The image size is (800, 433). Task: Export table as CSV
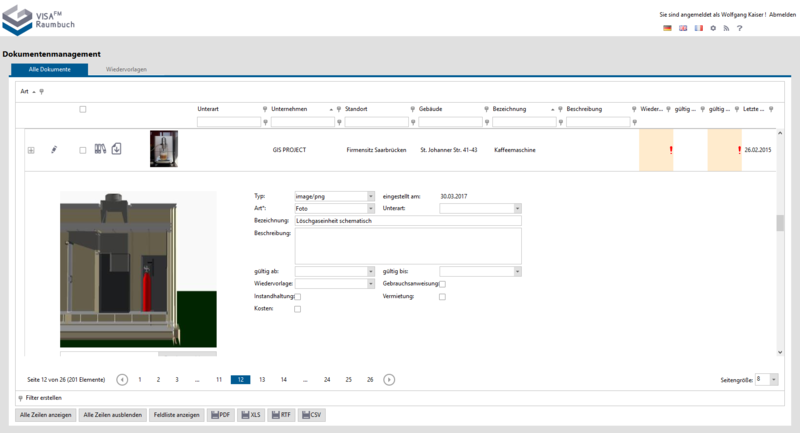[x=312, y=415]
